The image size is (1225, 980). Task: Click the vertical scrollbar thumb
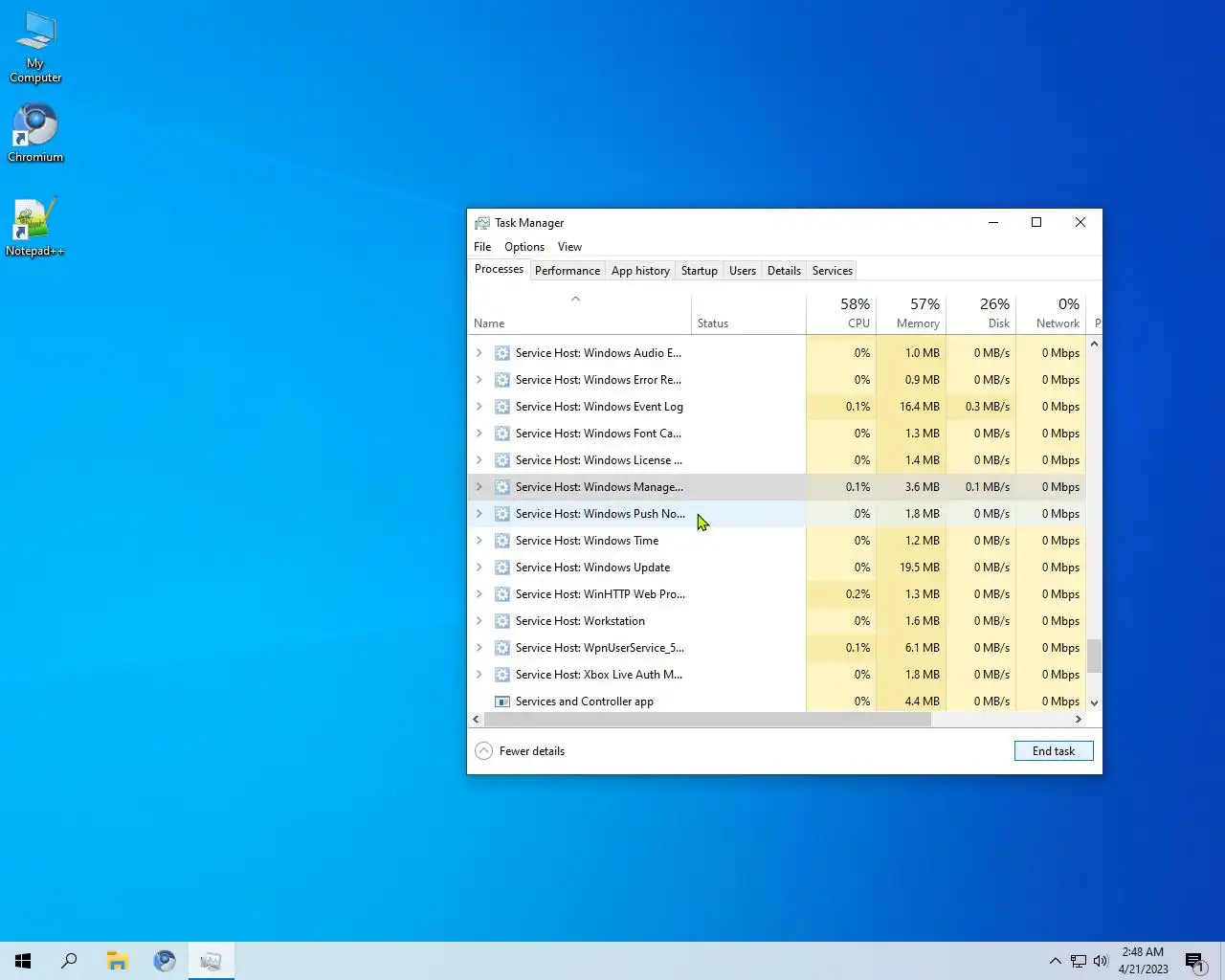[x=1094, y=656]
